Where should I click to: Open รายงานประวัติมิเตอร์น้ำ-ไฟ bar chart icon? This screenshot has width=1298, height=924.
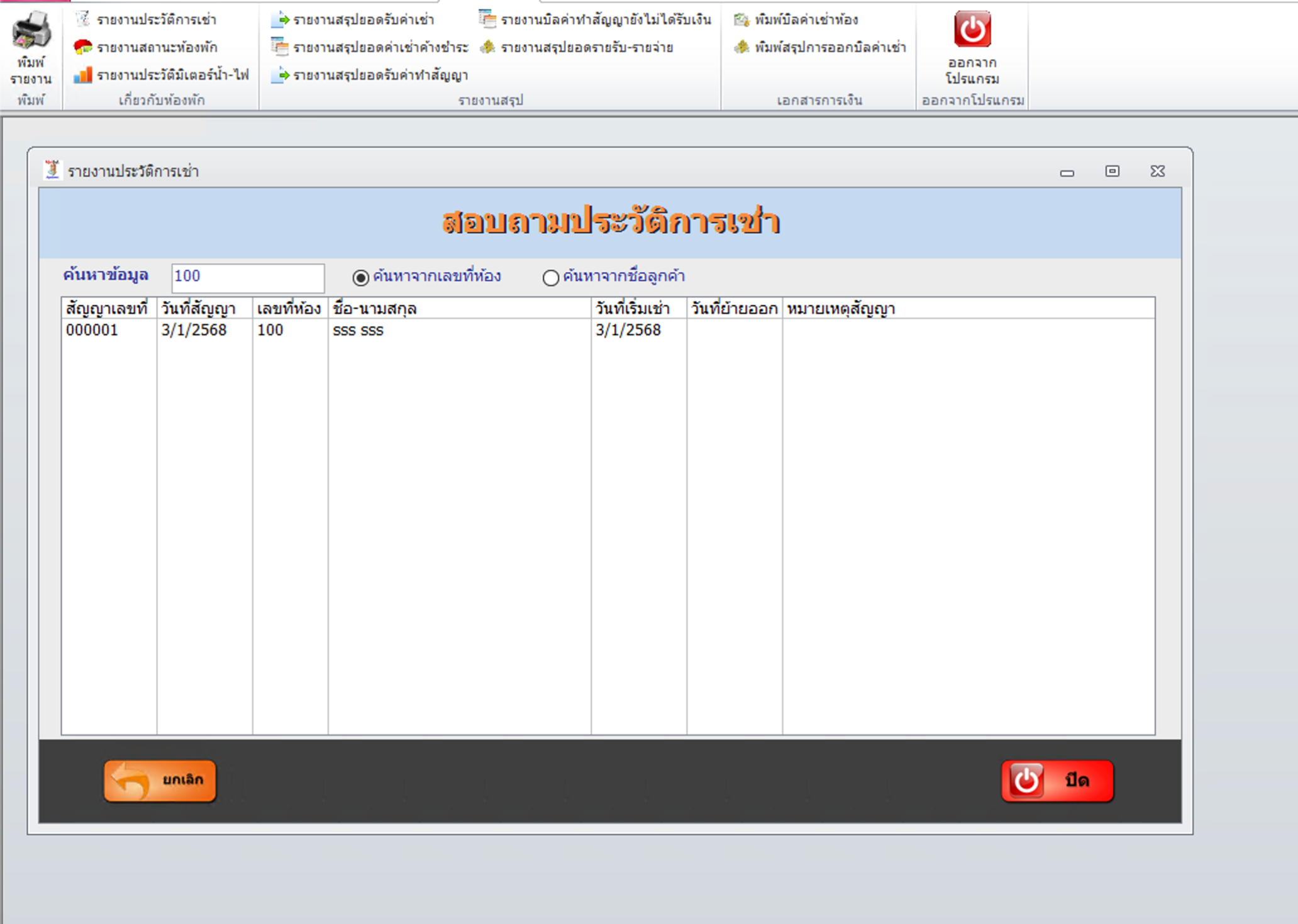(x=82, y=75)
